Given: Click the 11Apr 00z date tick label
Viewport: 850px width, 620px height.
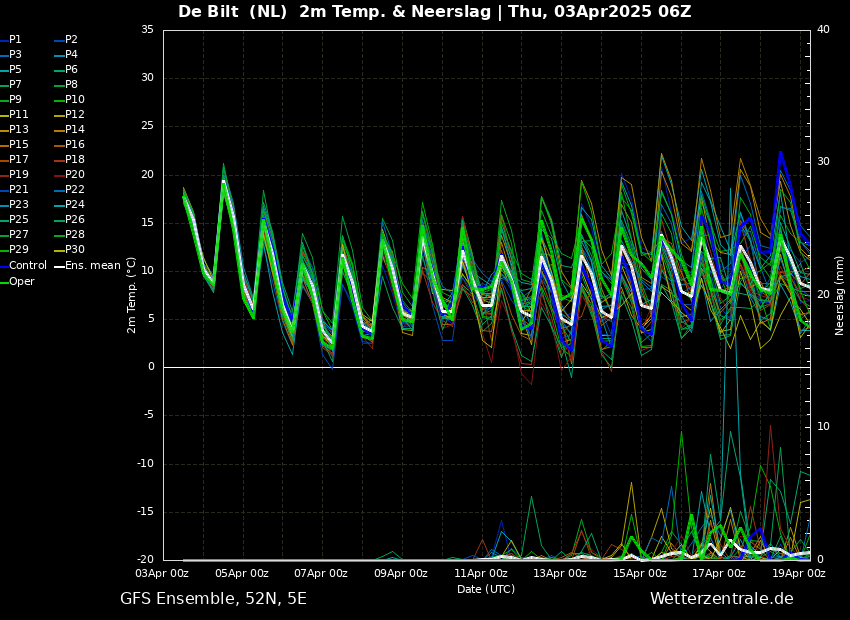Looking at the screenshot, I should 481,574.
